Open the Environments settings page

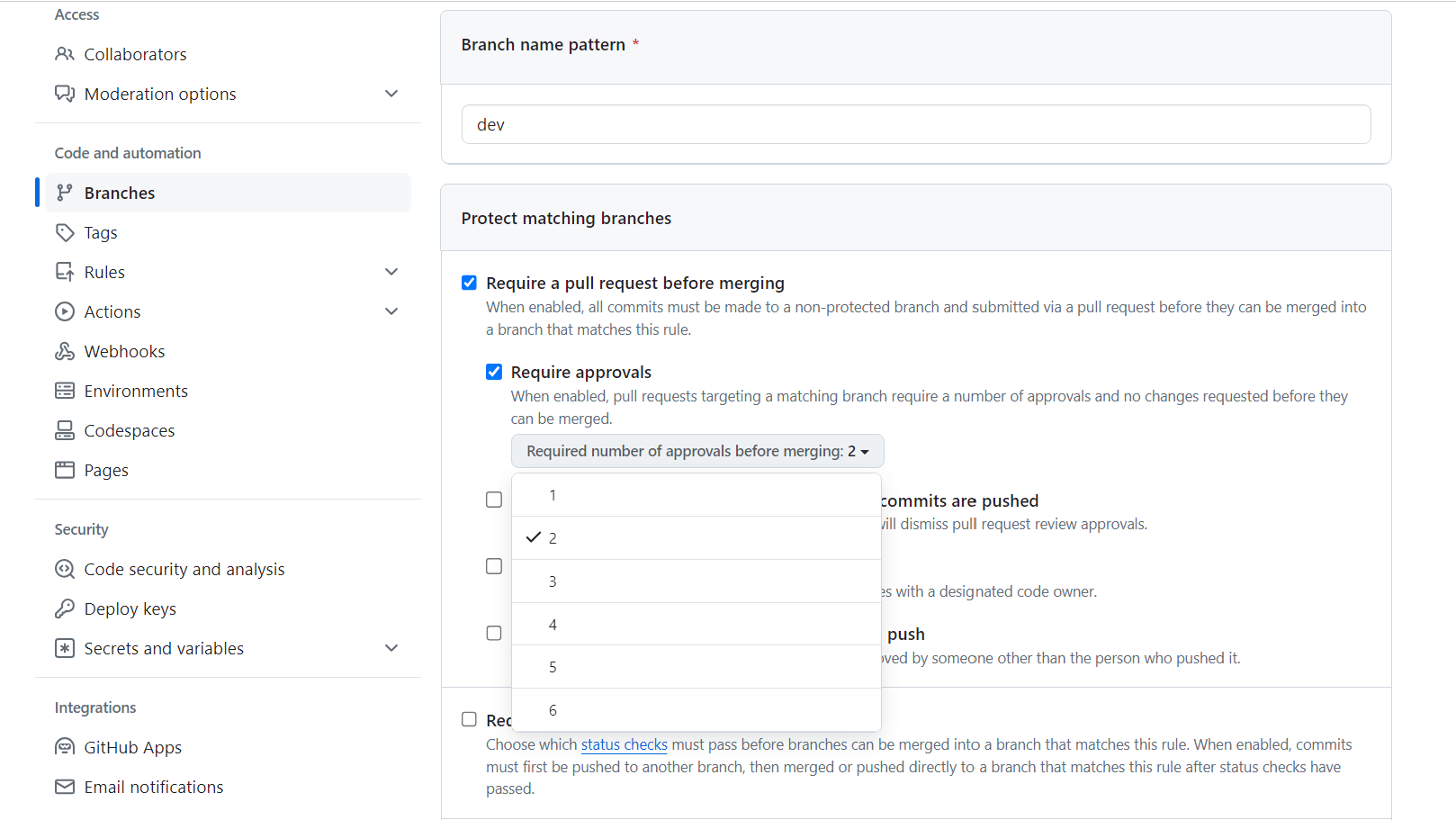(136, 391)
